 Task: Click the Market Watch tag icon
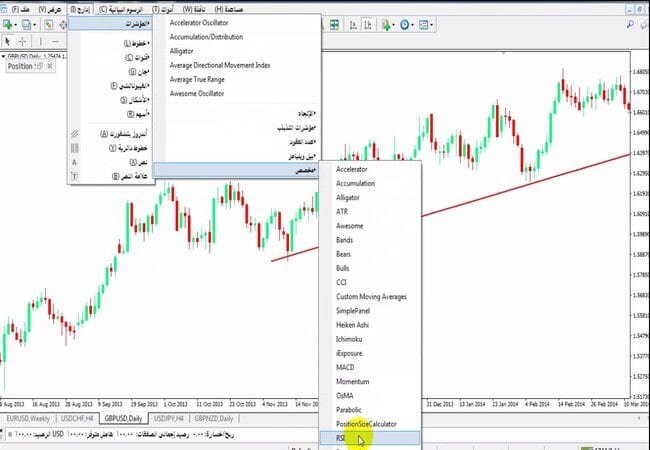[49, 25]
